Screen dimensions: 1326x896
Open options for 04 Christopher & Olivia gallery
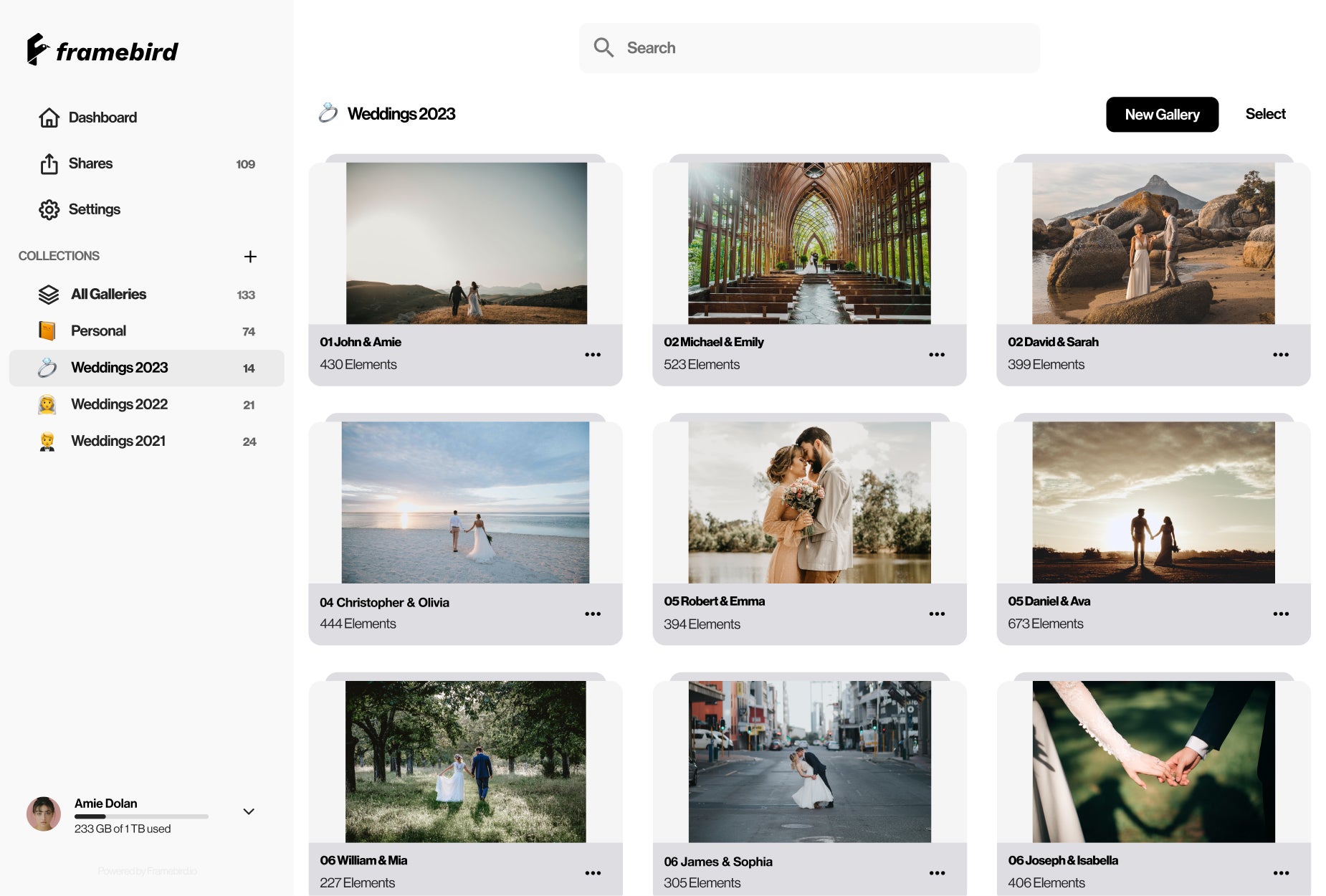tap(593, 614)
